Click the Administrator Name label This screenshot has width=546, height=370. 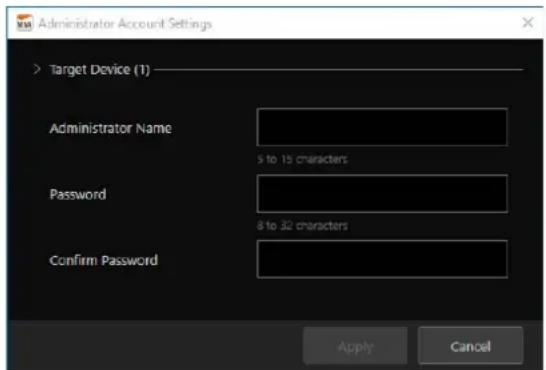(111, 128)
